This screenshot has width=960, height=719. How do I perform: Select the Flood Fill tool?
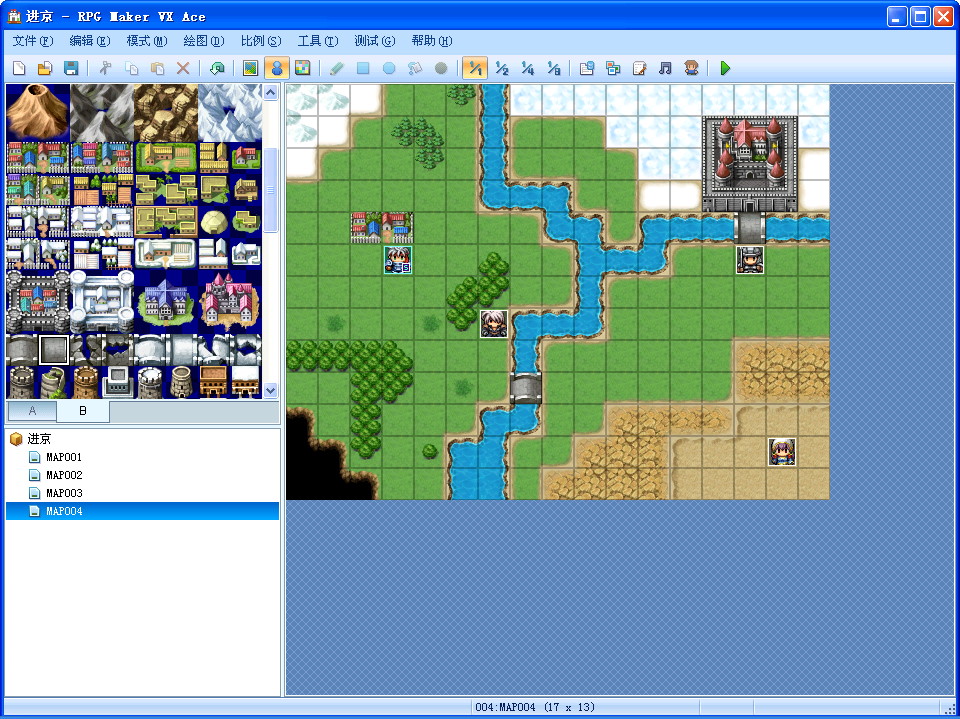click(415, 68)
